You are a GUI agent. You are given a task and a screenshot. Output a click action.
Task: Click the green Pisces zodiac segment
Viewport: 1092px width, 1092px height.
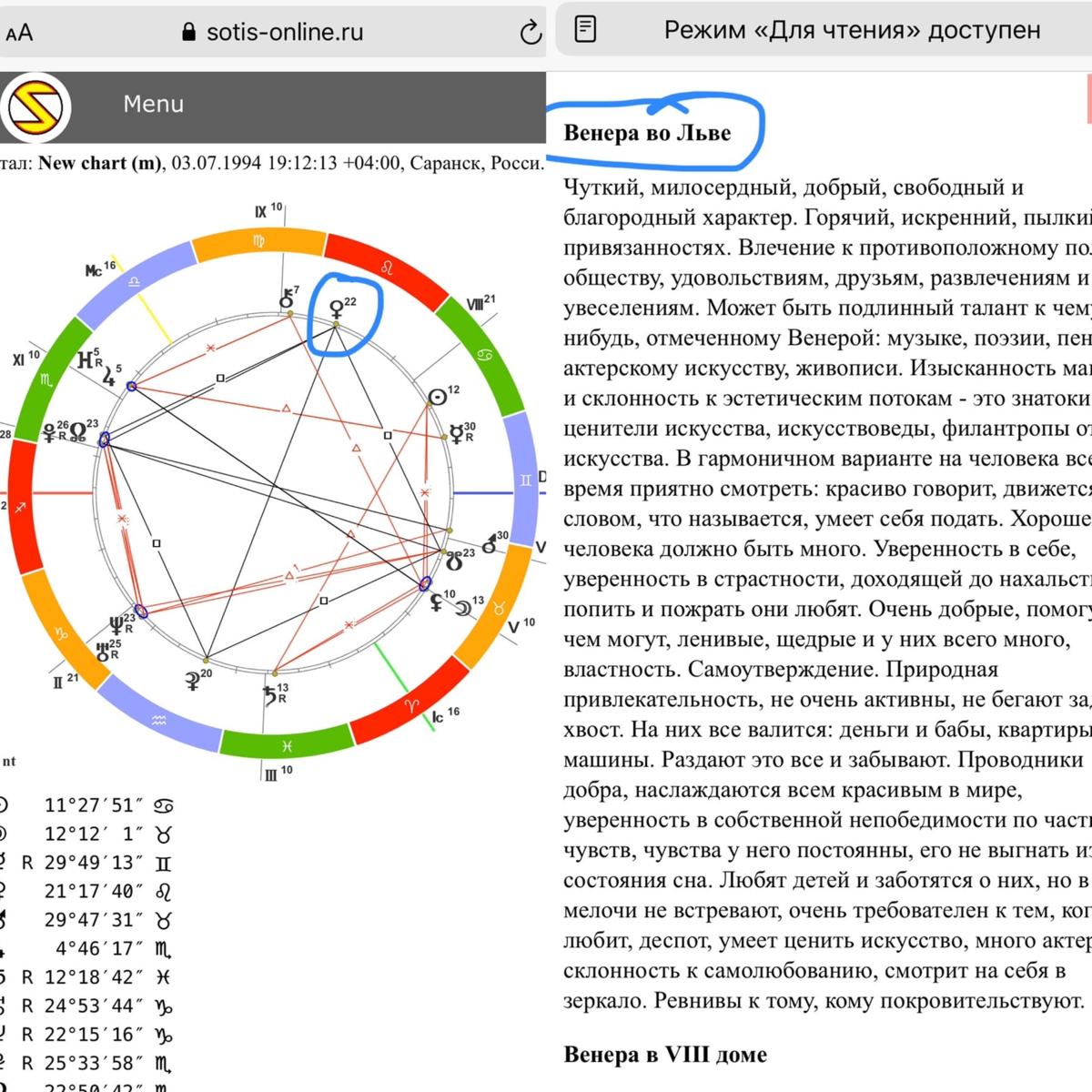click(287, 745)
